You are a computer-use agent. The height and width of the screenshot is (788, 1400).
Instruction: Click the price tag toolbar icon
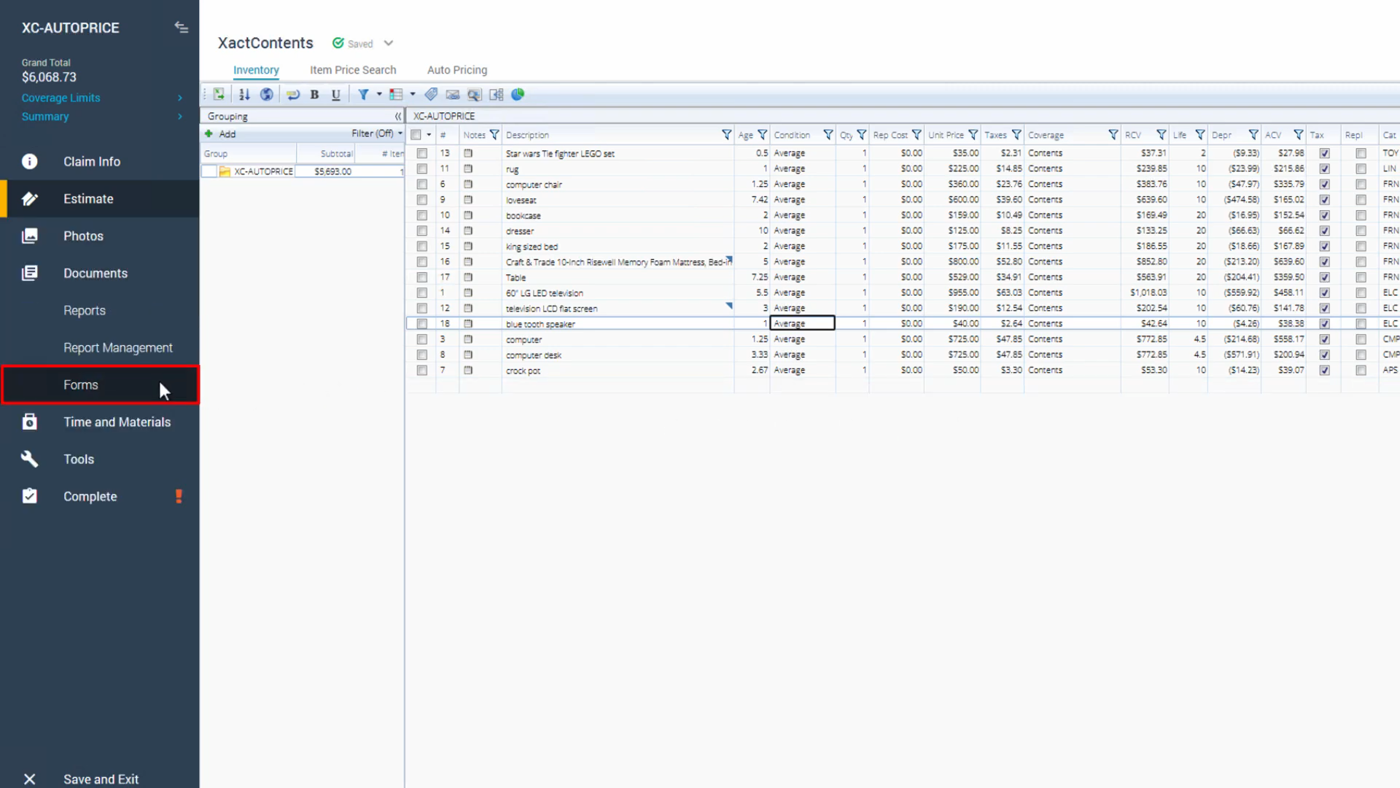(x=431, y=94)
